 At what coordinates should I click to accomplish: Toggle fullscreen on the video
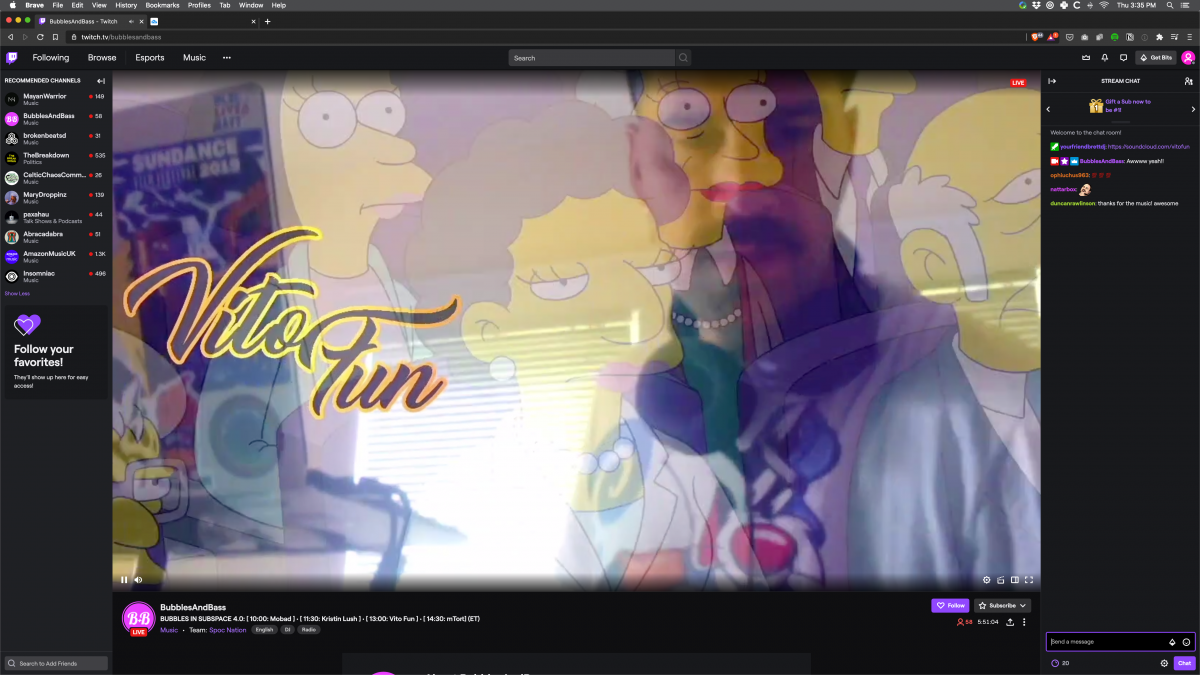pyautogui.click(x=1028, y=579)
